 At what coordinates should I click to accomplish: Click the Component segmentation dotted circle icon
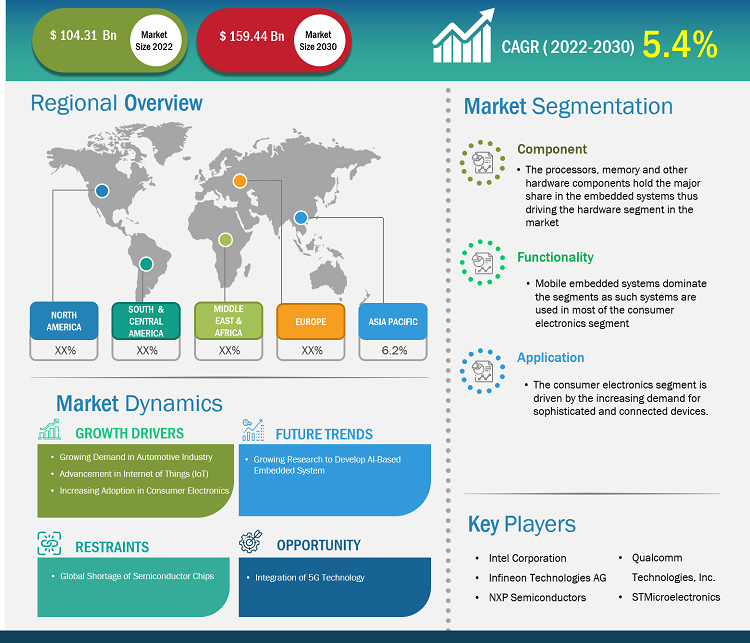482,163
